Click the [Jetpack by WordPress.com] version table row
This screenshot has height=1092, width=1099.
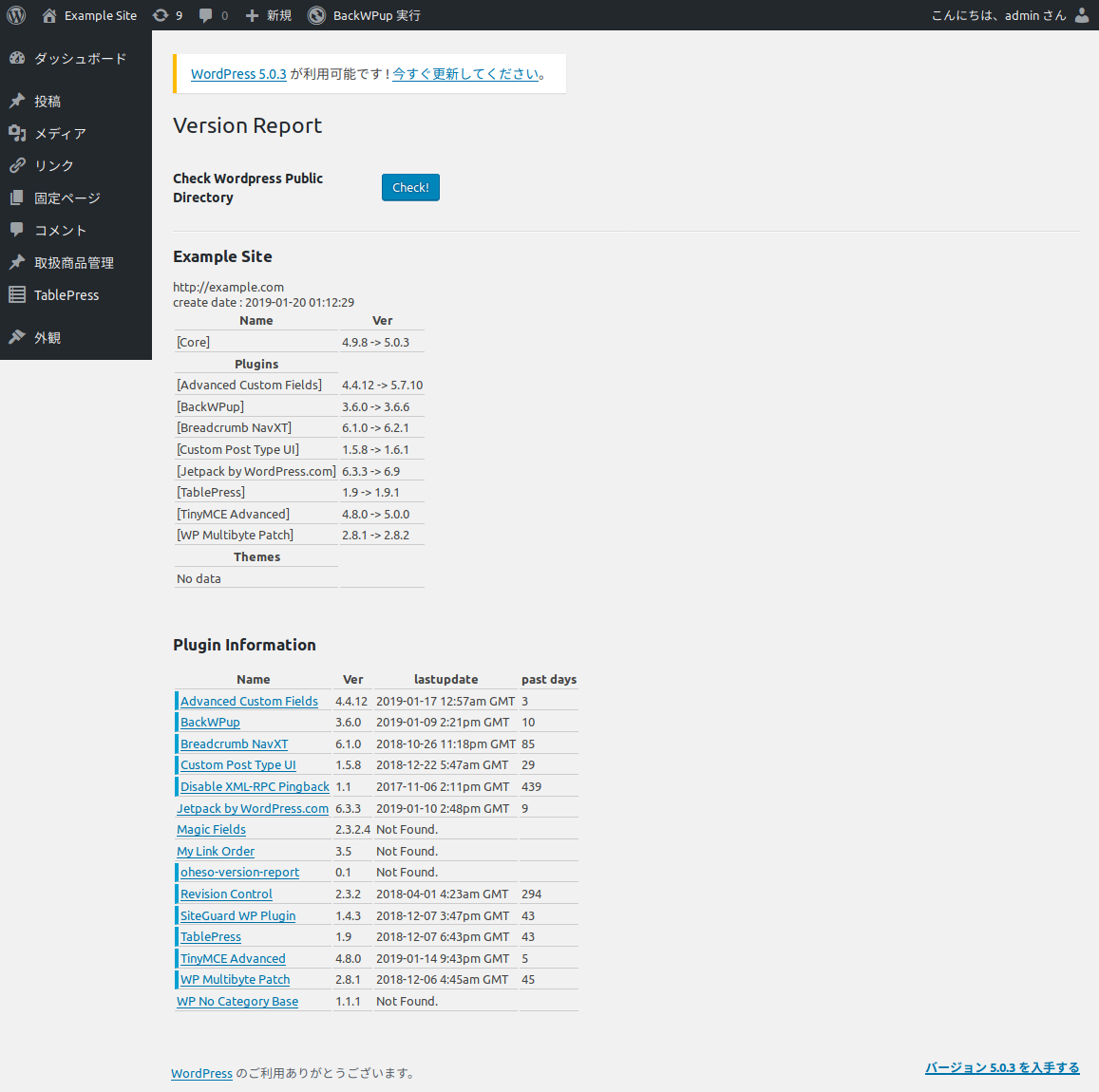pos(299,471)
